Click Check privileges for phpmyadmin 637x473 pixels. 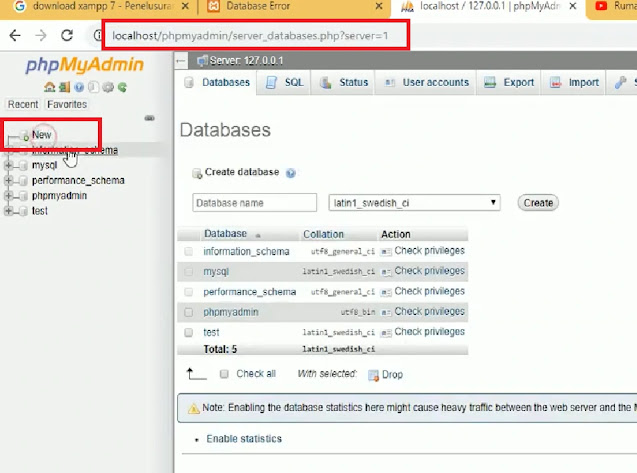coord(429,312)
